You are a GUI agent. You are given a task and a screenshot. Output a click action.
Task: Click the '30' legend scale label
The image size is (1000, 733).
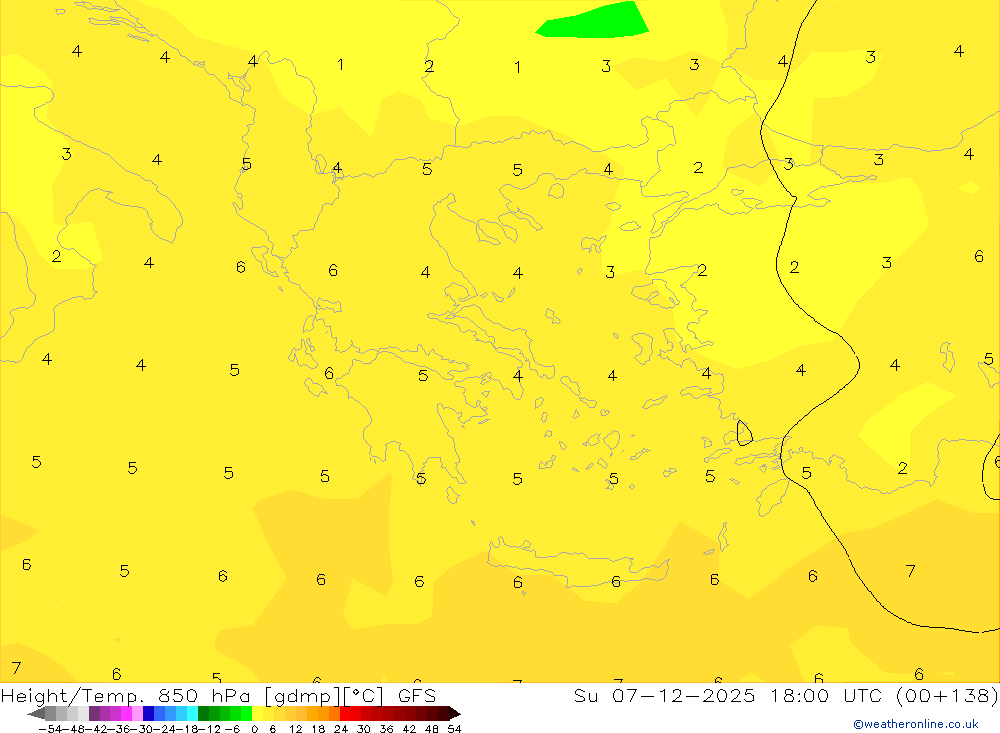tap(364, 729)
